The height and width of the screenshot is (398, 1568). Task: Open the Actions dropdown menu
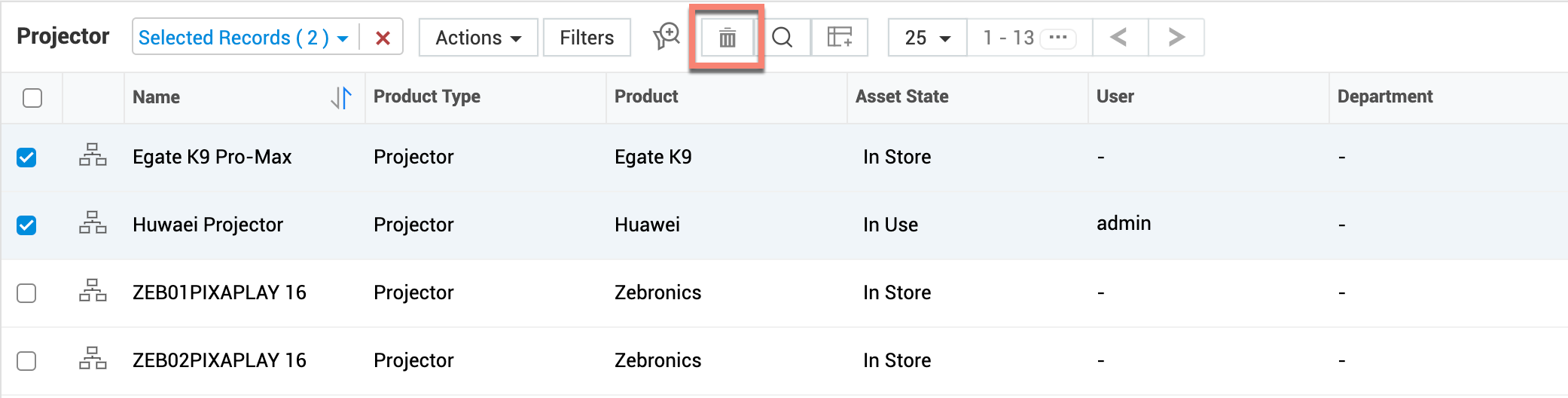pos(478,38)
